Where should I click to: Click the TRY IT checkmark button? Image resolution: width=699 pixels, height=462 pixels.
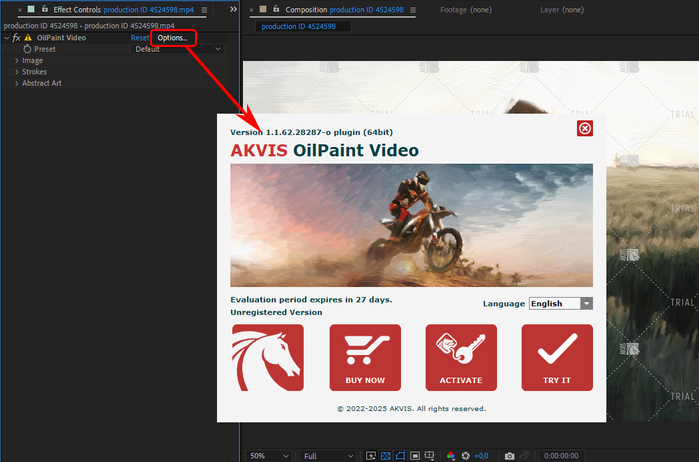point(557,358)
